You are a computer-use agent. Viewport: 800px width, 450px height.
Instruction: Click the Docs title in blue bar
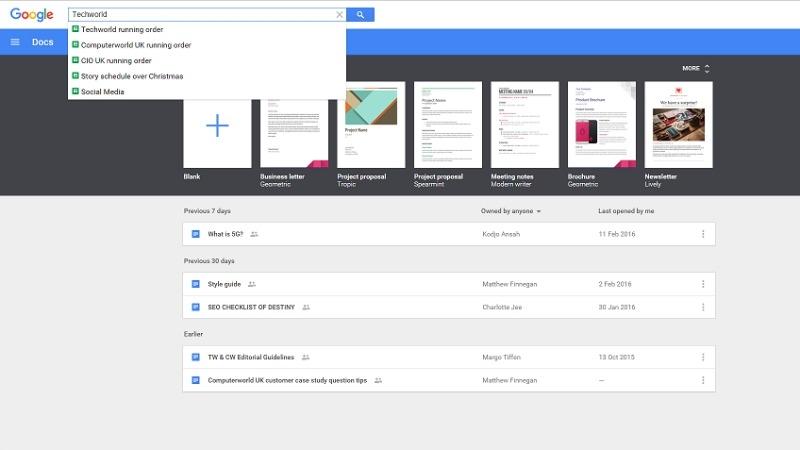(x=42, y=42)
